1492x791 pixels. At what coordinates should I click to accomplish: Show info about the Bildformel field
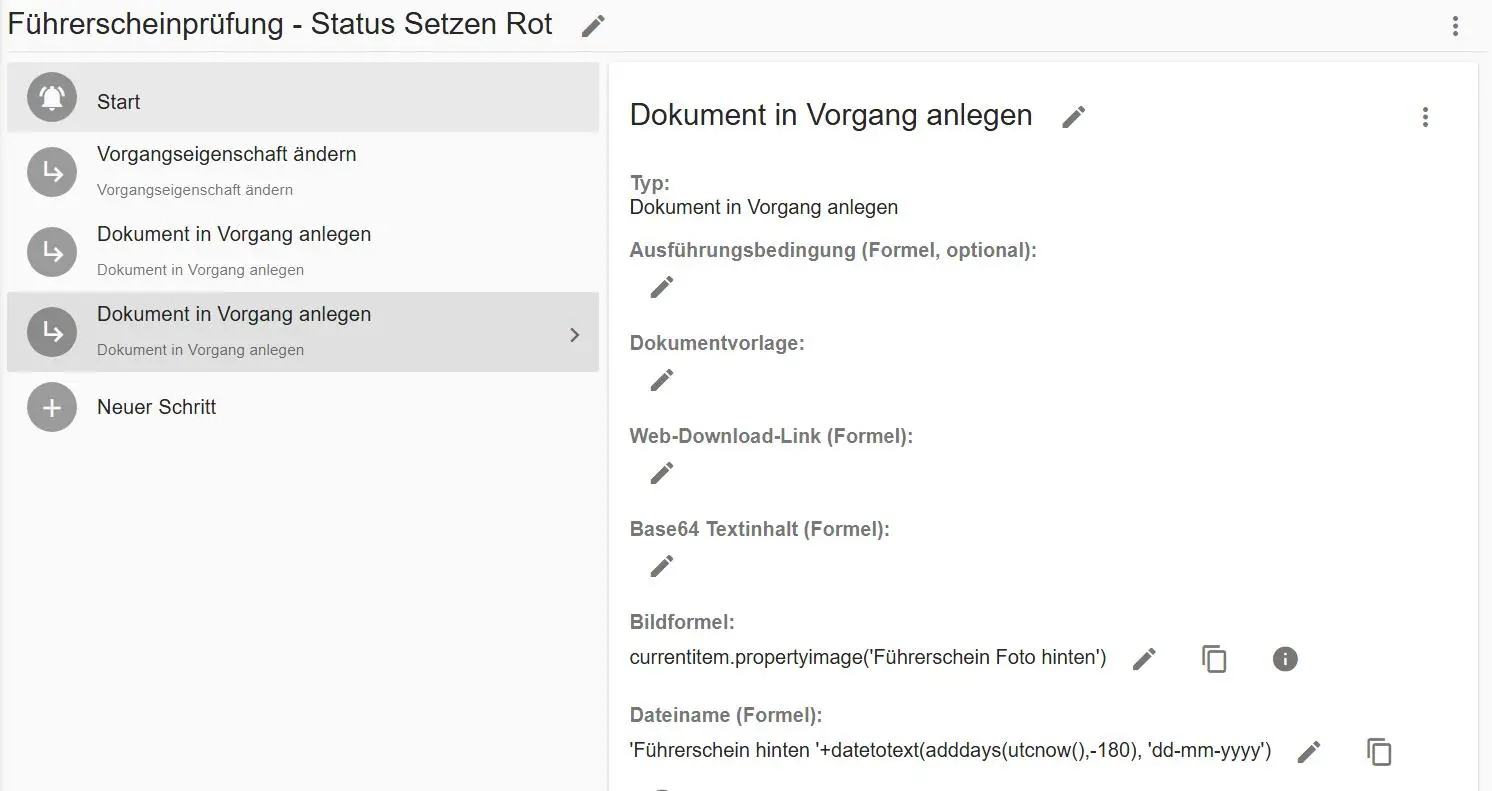[x=1285, y=659]
